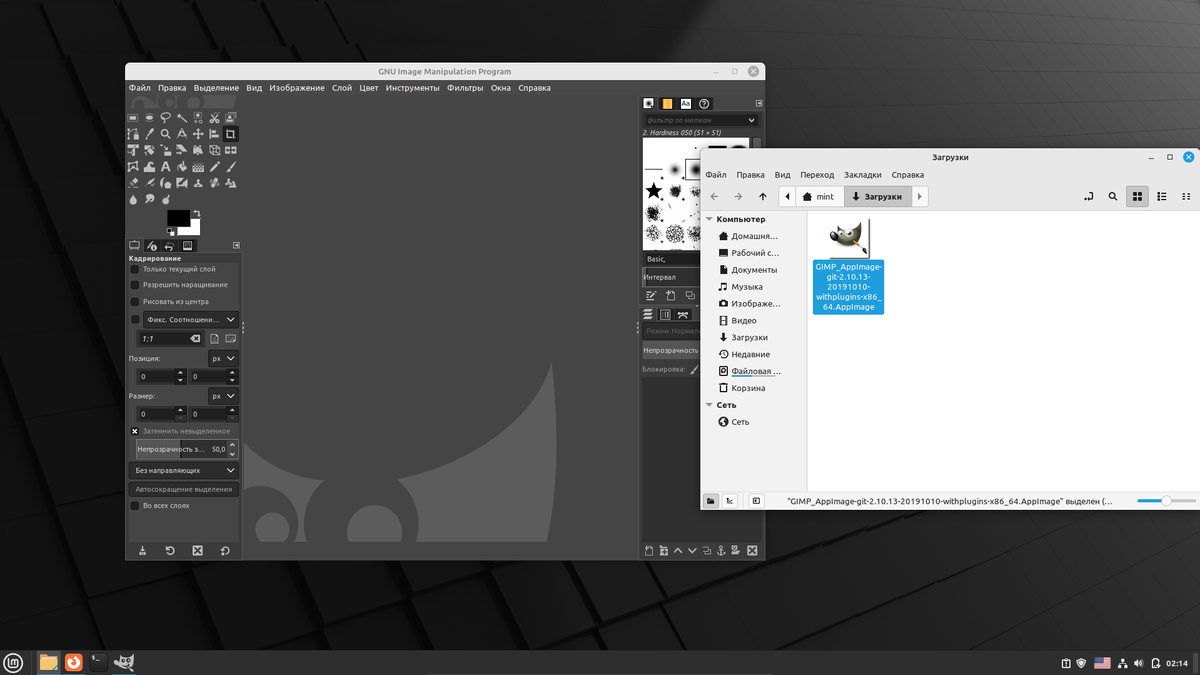Select the Bucket Fill tool
This screenshot has width=1200, height=675.
tap(183, 167)
